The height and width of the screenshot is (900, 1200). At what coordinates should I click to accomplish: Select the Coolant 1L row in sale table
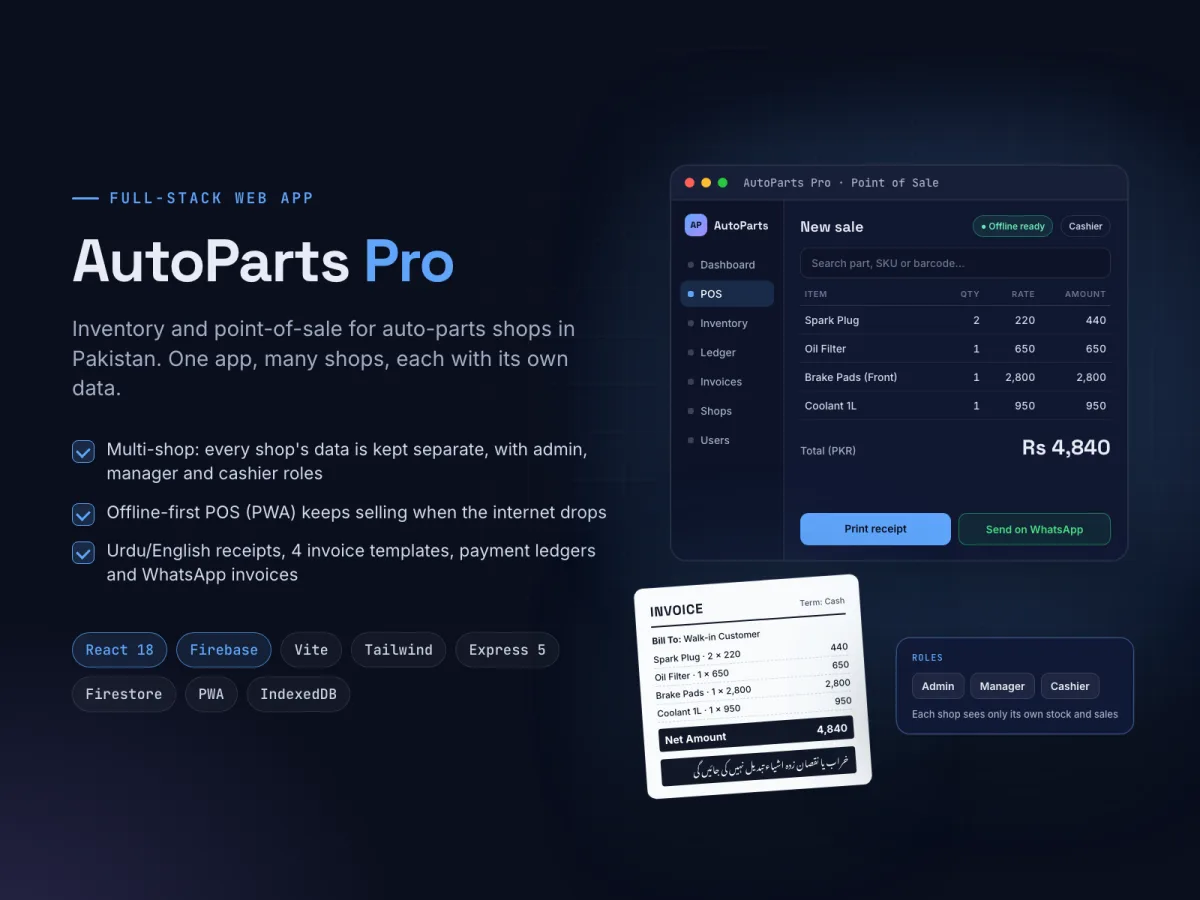[955, 406]
